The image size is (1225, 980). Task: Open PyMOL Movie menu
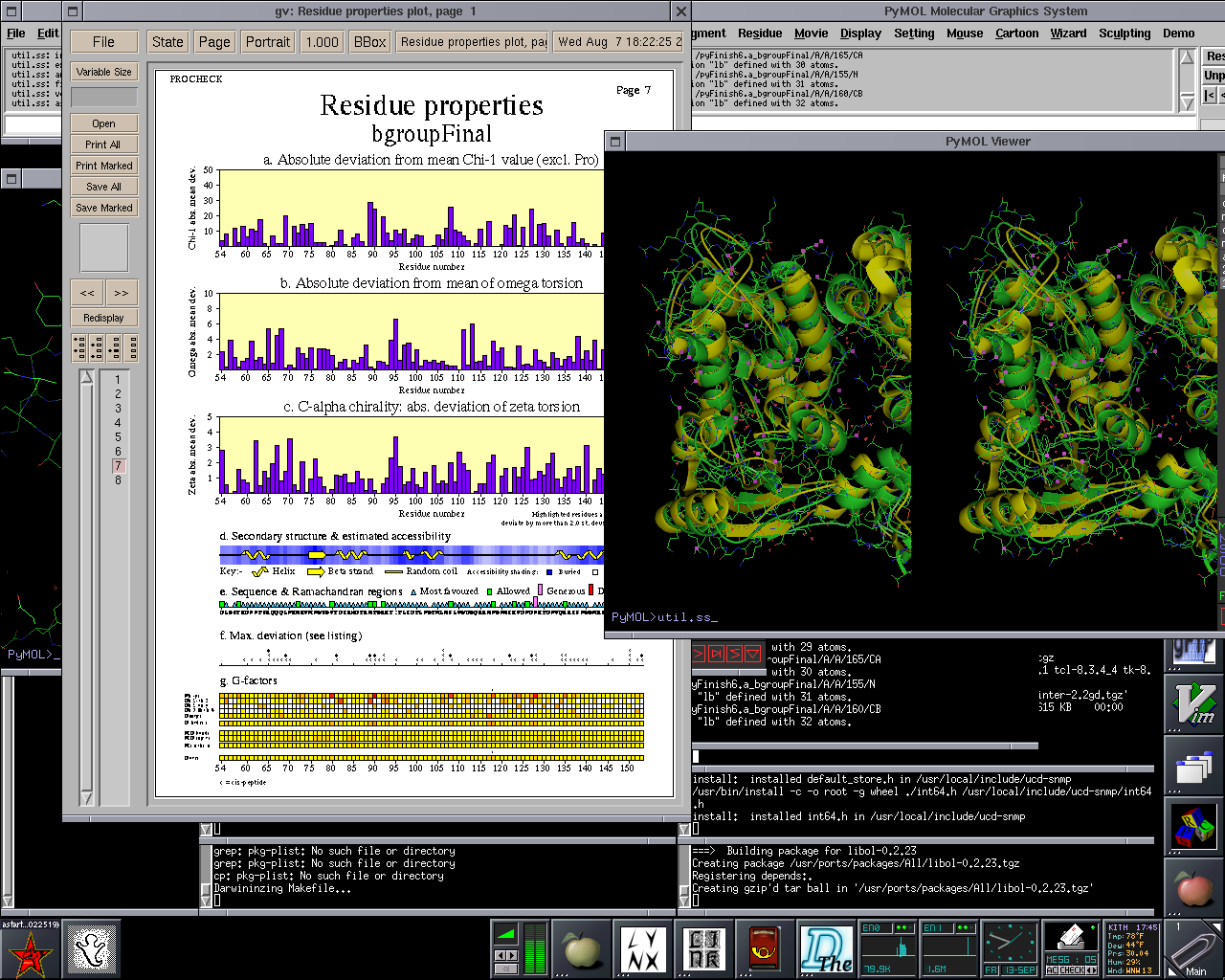click(811, 33)
